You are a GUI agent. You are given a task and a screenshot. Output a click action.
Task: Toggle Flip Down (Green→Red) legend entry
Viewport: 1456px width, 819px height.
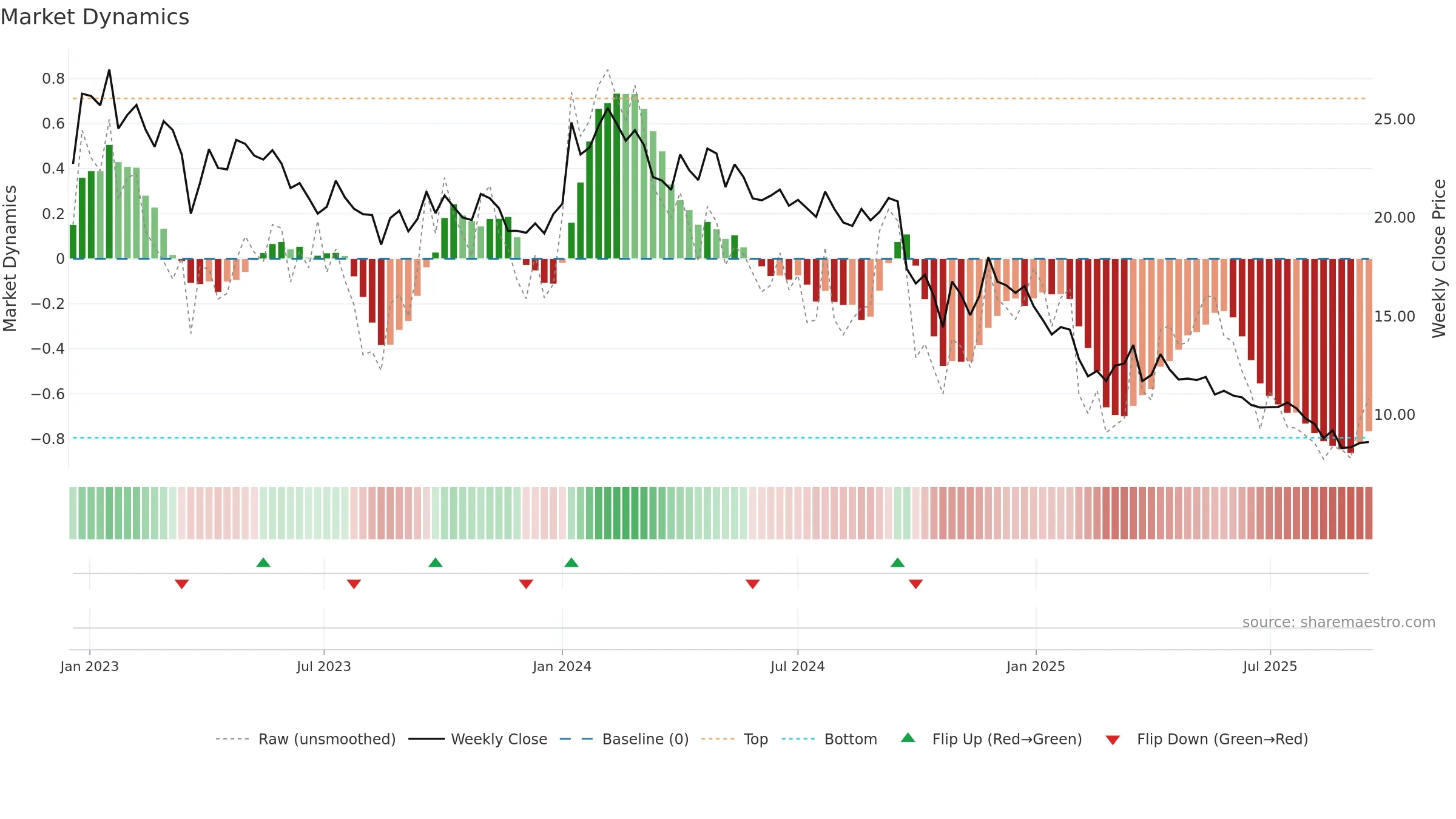tap(1207, 739)
